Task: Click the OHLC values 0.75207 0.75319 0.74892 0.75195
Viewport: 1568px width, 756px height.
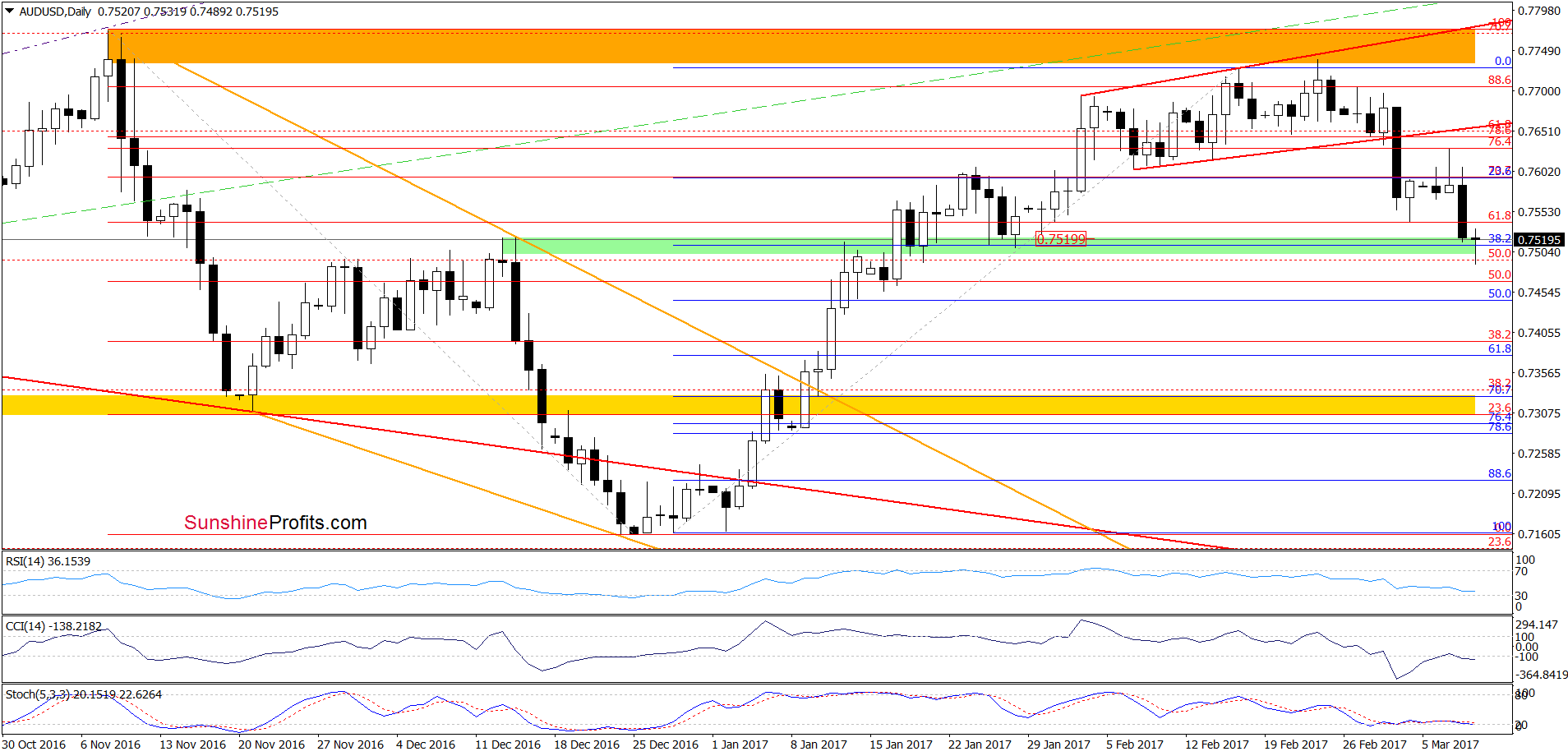Action: [188, 12]
